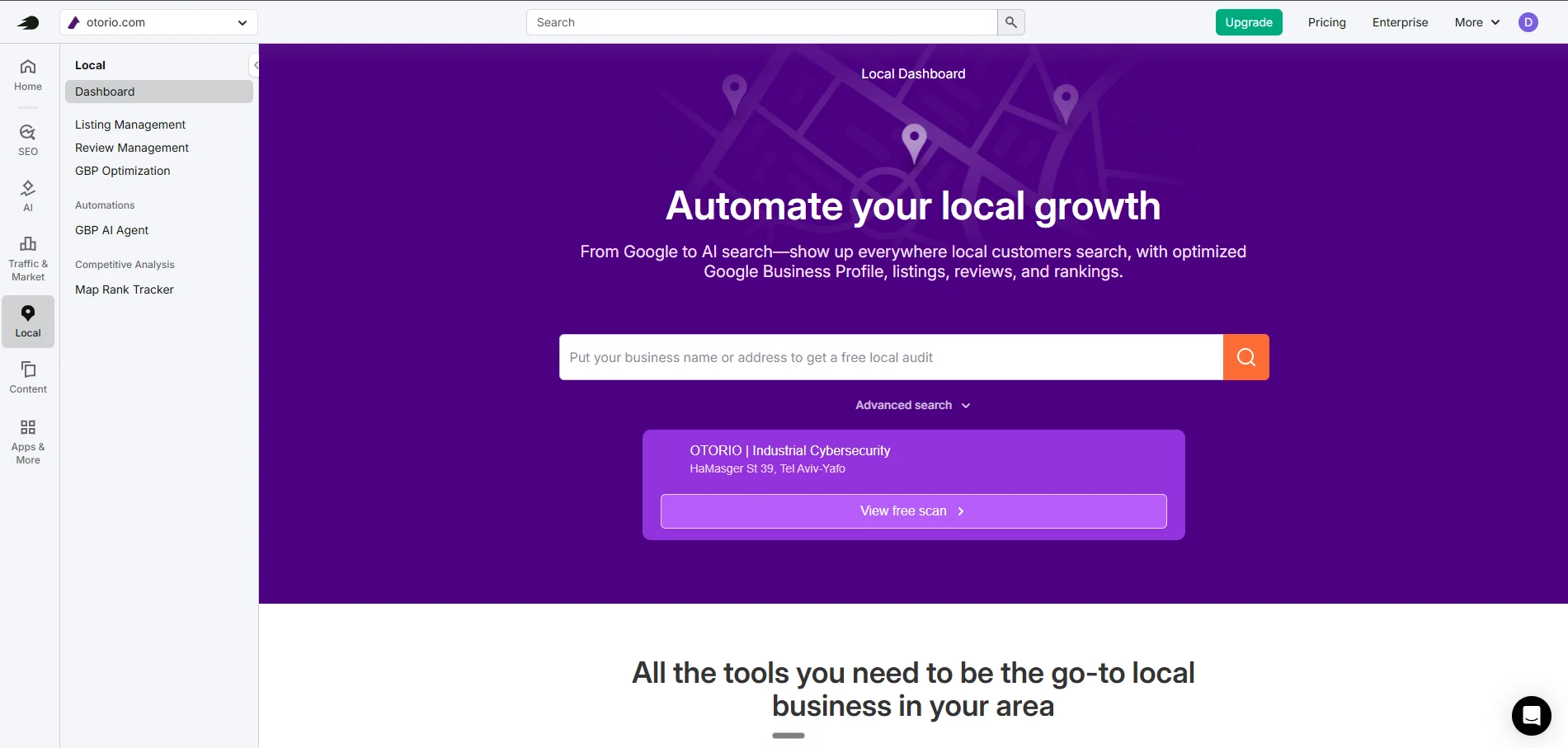Viewport: 1568px width, 748px height.
Task: Collapse the Local side panel
Action: 255,64
